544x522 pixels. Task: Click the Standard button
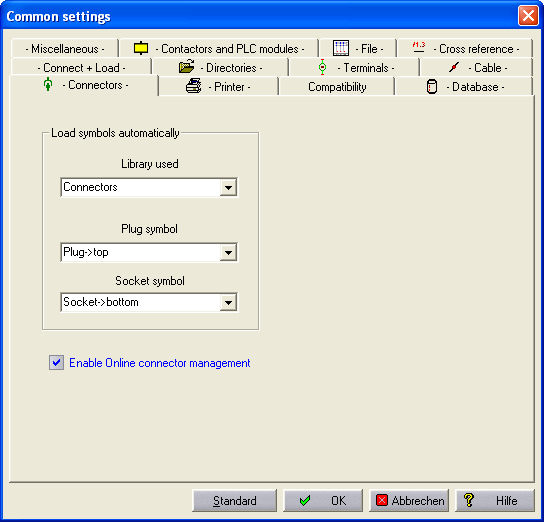[235, 500]
